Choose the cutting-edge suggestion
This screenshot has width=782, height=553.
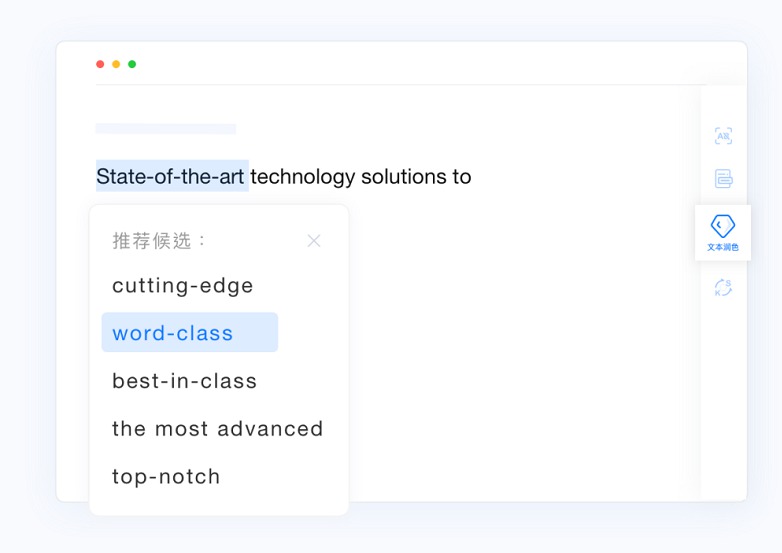coord(183,286)
